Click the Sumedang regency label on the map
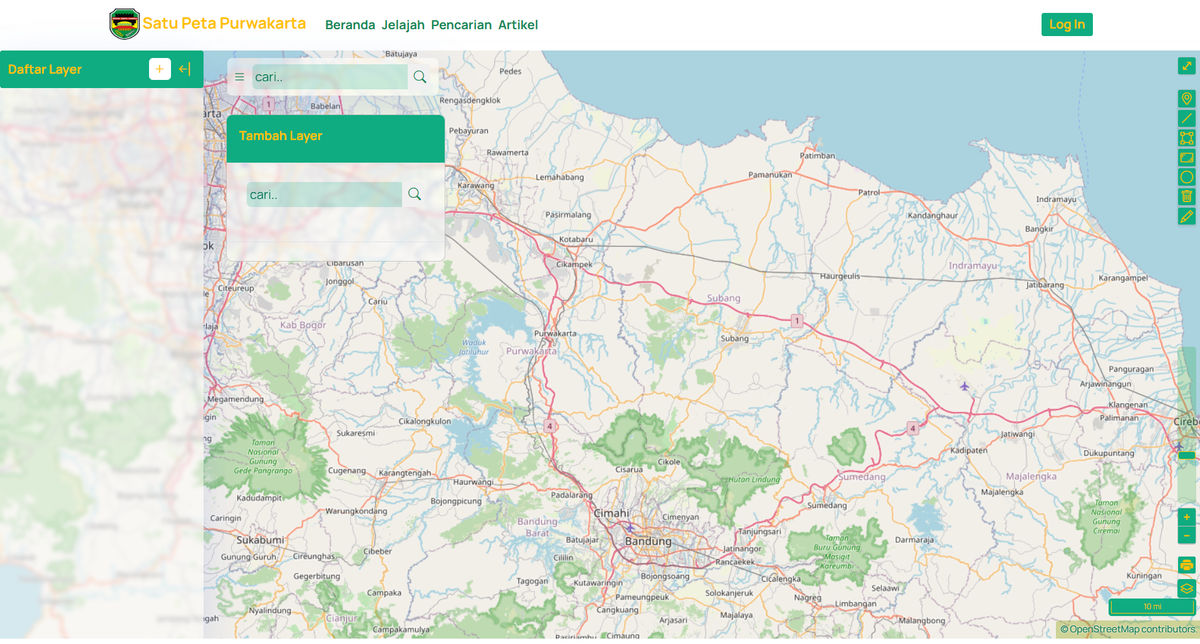This screenshot has height=644, width=1200. click(x=862, y=477)
